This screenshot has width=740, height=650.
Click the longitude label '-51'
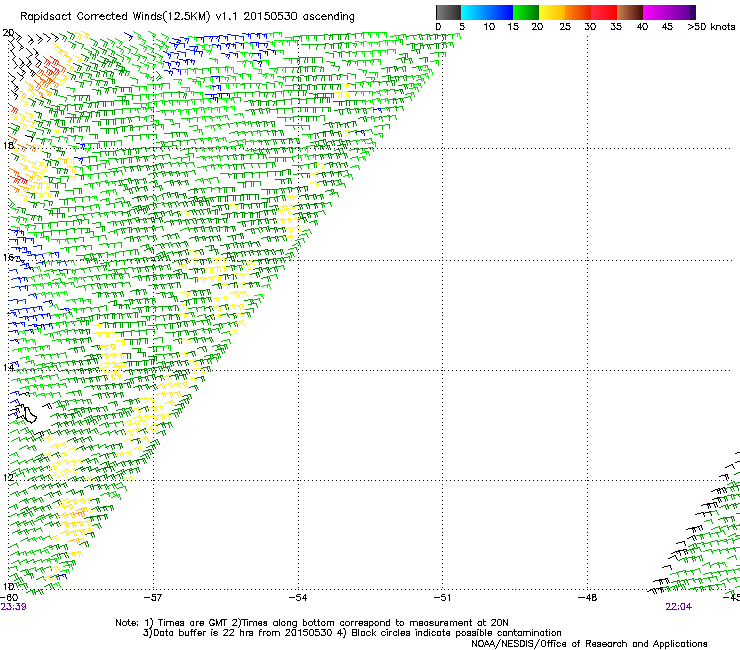click(x=442, y=598)
